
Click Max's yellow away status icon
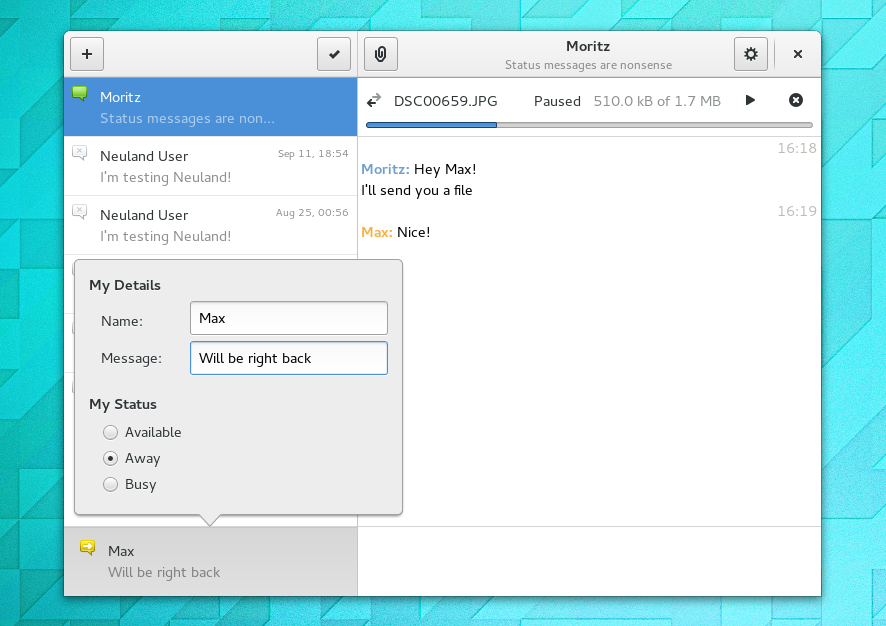pyautogui.click(x=88, y=547)
